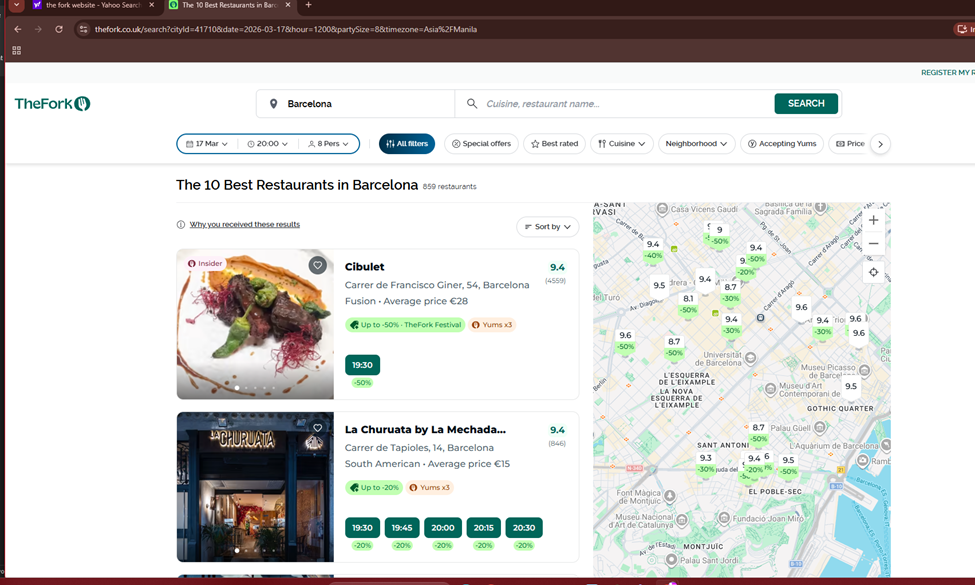Open a new browser tab with plus icon
975x585 pixels.
(308, 5)
